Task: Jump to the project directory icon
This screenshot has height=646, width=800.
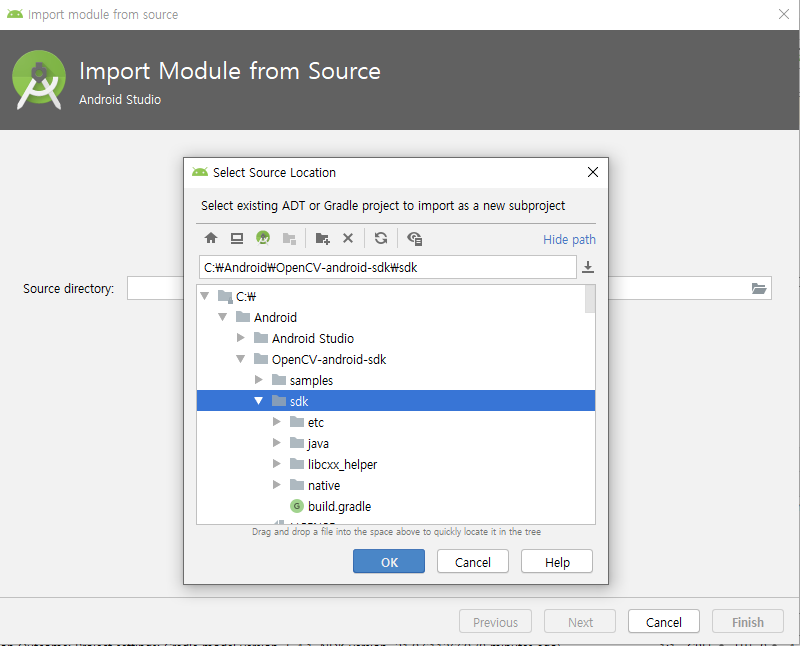Action: [x=263, y=238]
